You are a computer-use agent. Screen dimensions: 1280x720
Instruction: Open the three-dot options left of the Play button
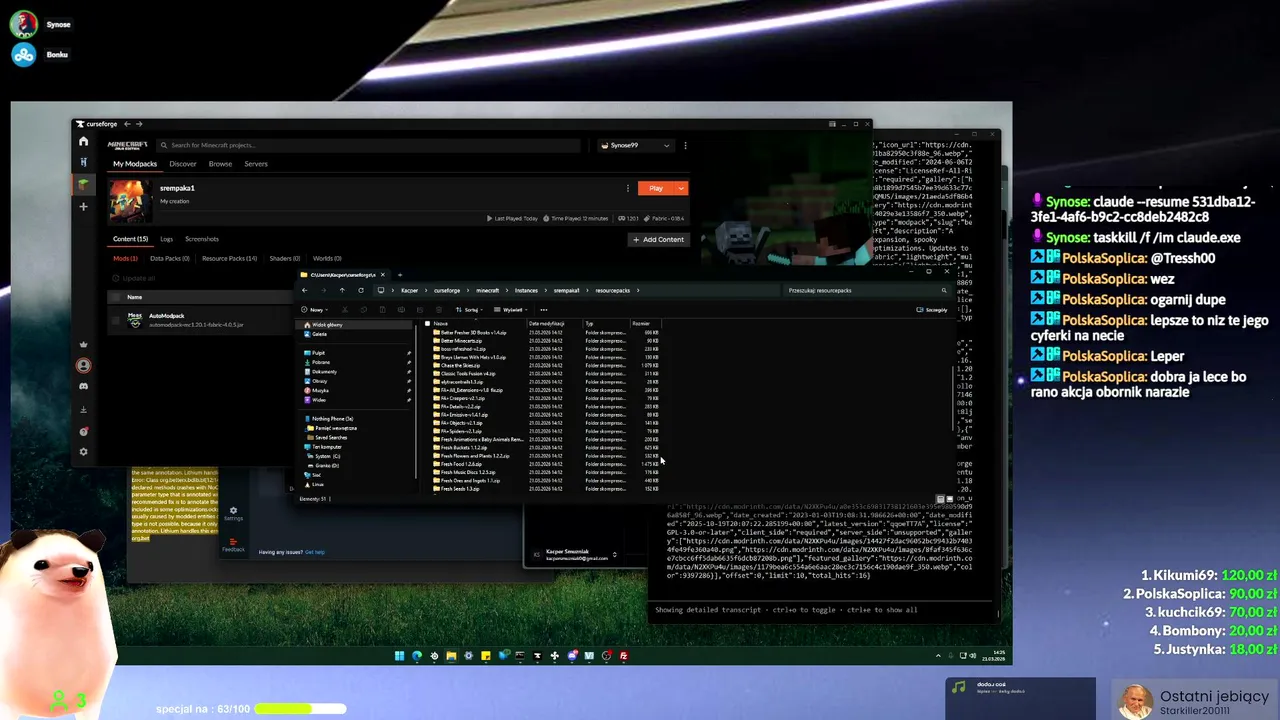pyautogui.click(x=628, y=188)
